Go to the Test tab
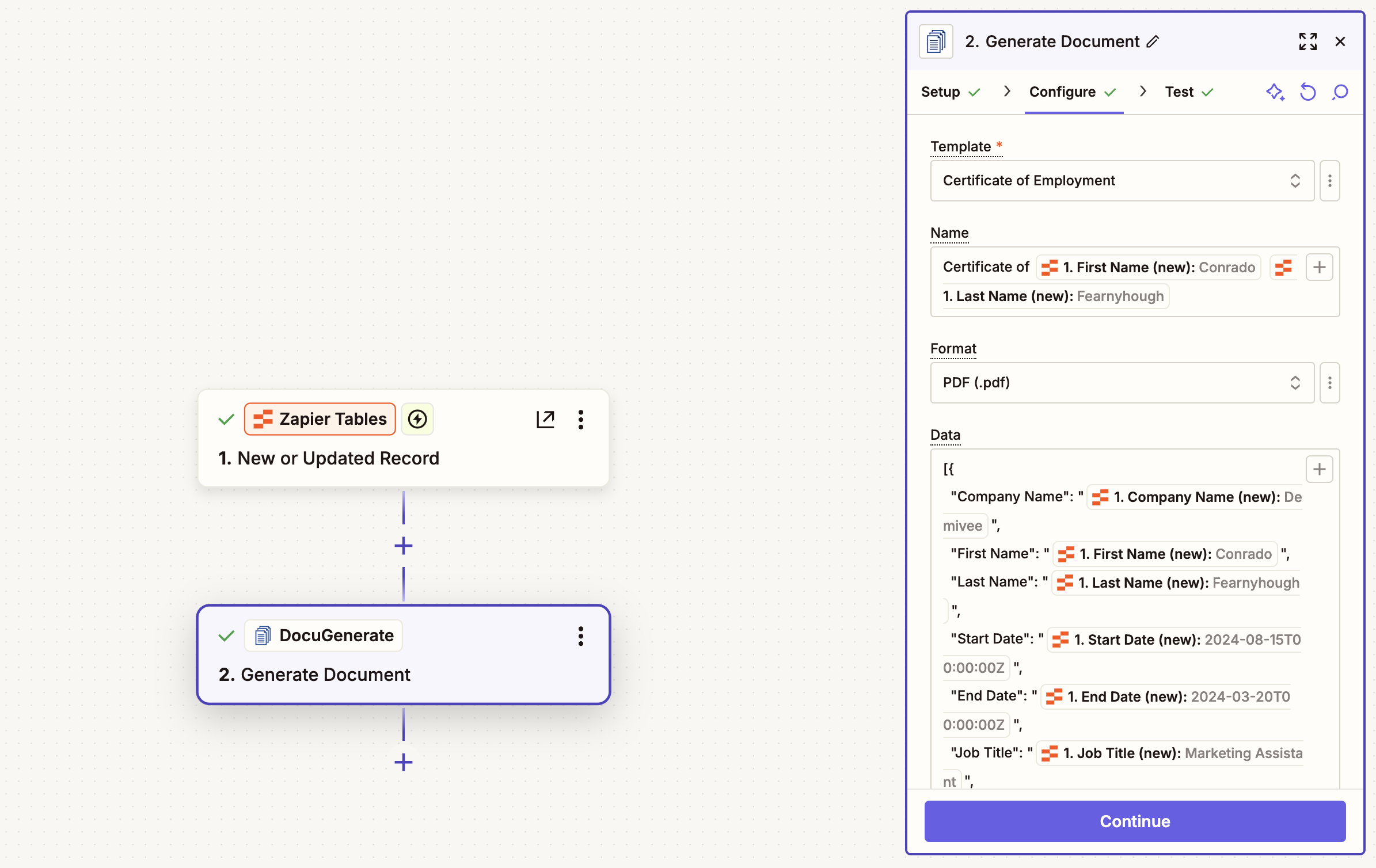1376x868 pixels. tap(1189, 92)
